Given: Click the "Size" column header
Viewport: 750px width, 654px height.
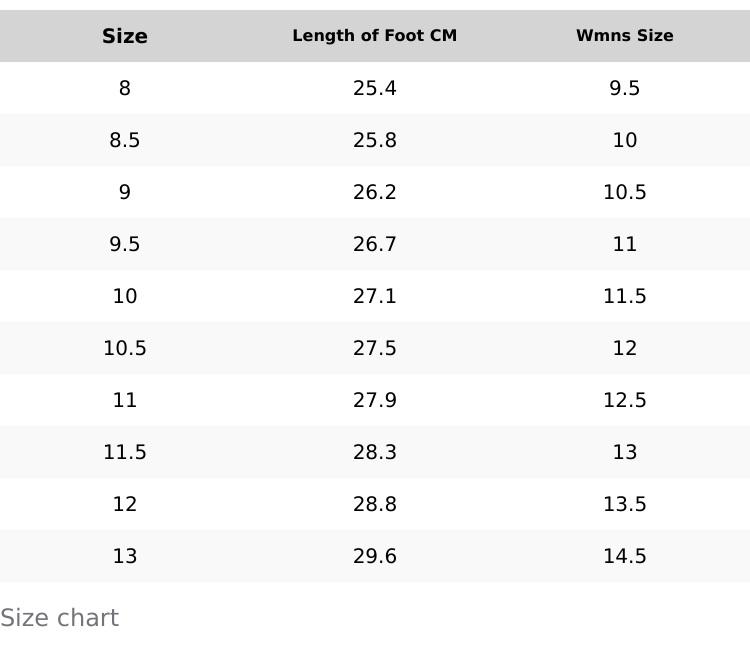Looking at the screenshot, I should 125,36.
